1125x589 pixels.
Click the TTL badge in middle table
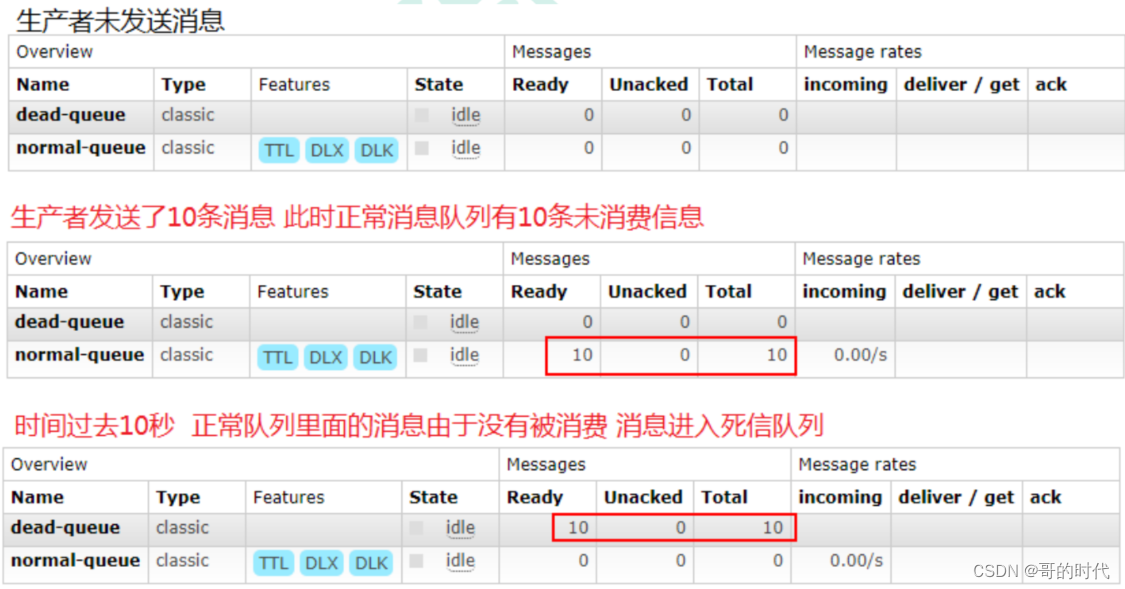pyautogui.click(x=278, y=357)
